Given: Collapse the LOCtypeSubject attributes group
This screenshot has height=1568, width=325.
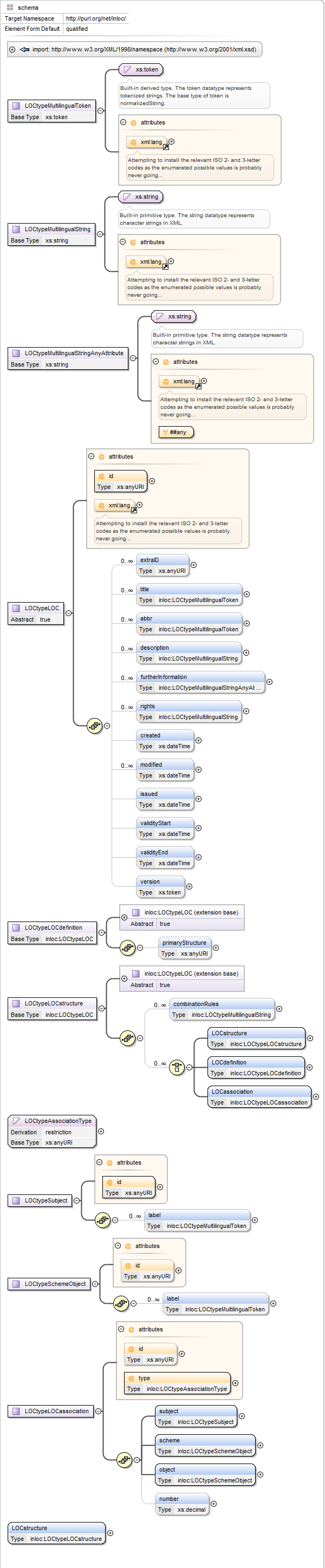Looking at the screenshot, I should [100, 1162].
